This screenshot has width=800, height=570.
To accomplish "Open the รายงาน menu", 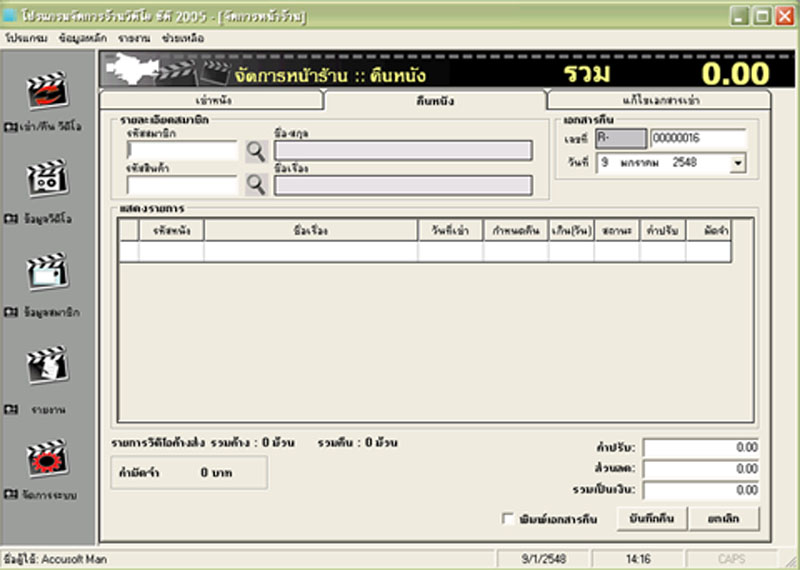I will pyautogui.click(x=134, y=38).
